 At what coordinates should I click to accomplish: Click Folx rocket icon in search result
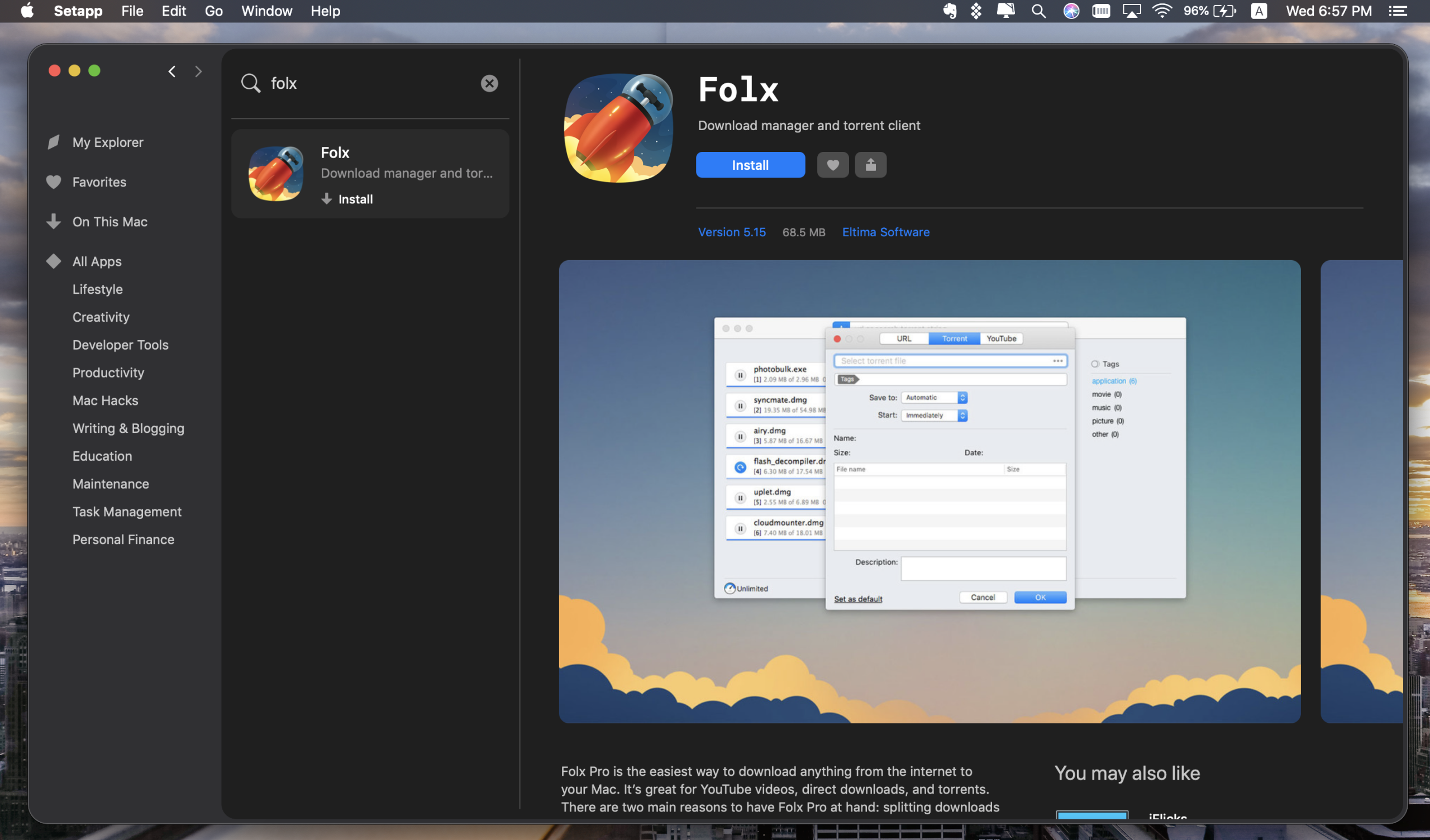[276, 174]
